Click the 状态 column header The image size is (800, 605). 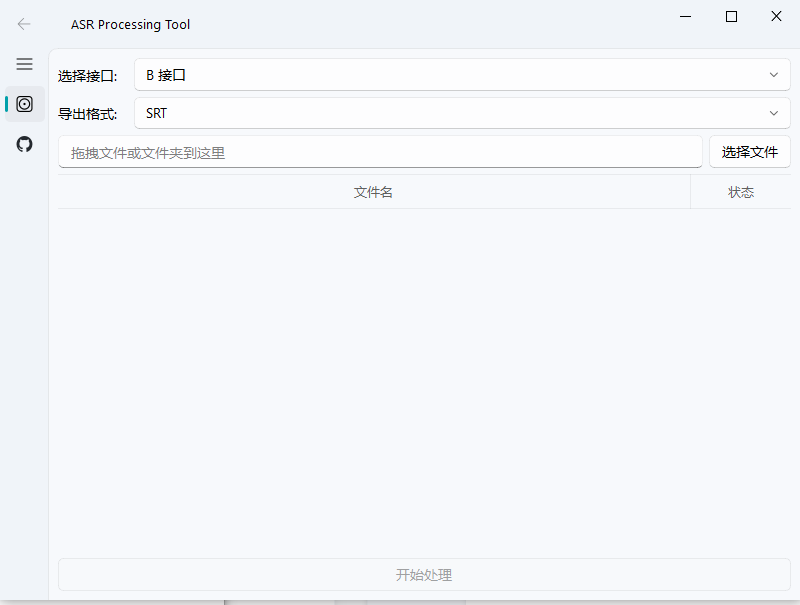tap(741, 192)
